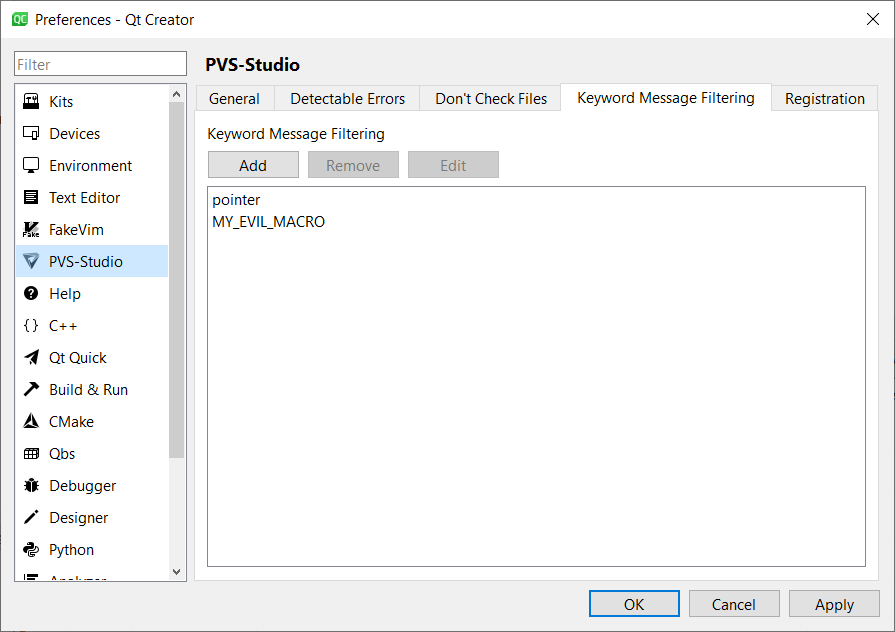Apply the current settings

coord(834,603)
